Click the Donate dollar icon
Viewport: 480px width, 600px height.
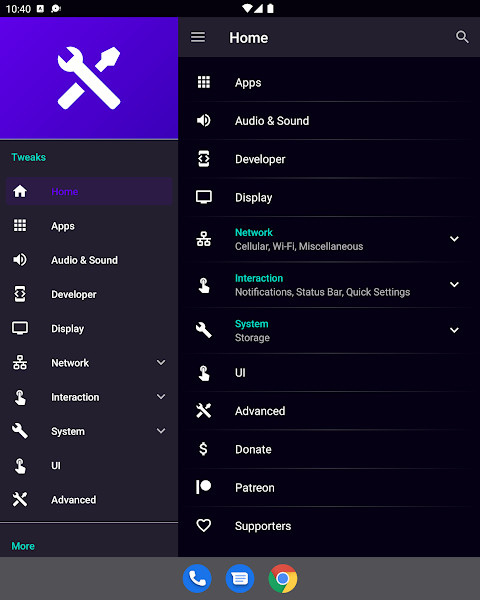pos(203,449)
